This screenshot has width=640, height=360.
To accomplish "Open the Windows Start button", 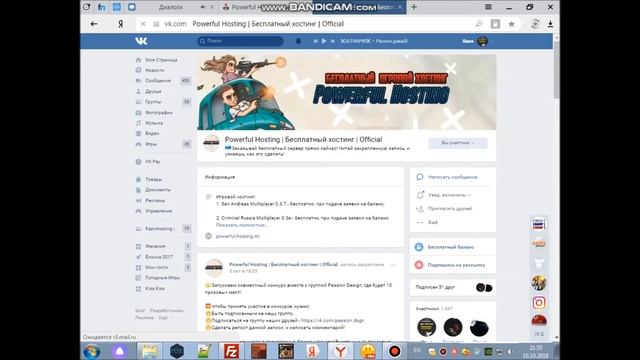I will tap(91, 351).
